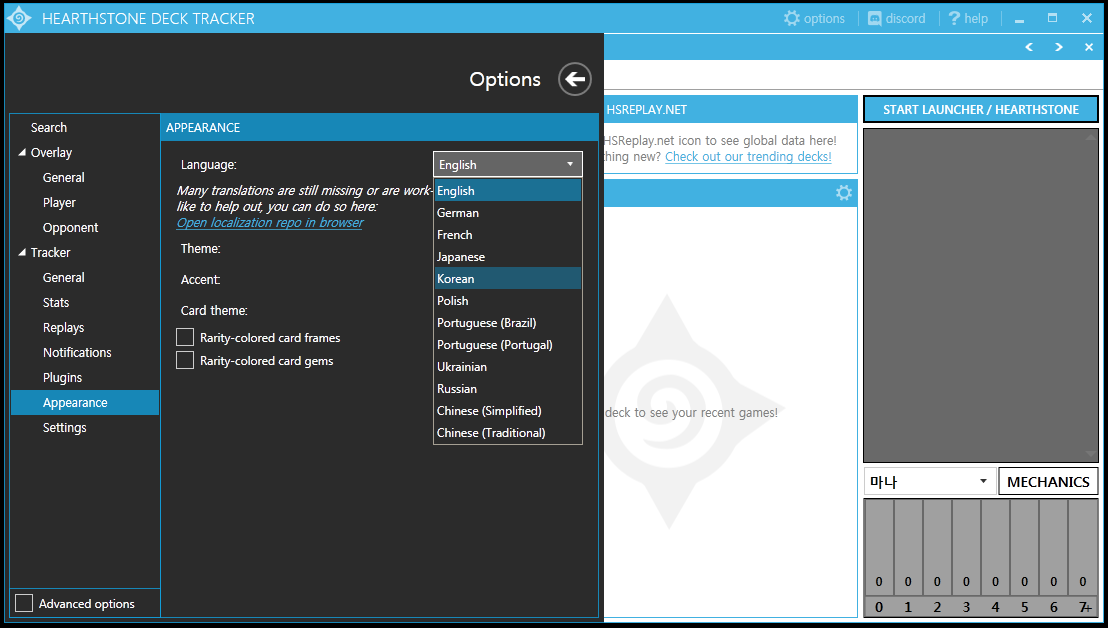Enable Rarity-colored card gems
The width and height of the screenshot is (1108, 628).
tap(185, 360)
